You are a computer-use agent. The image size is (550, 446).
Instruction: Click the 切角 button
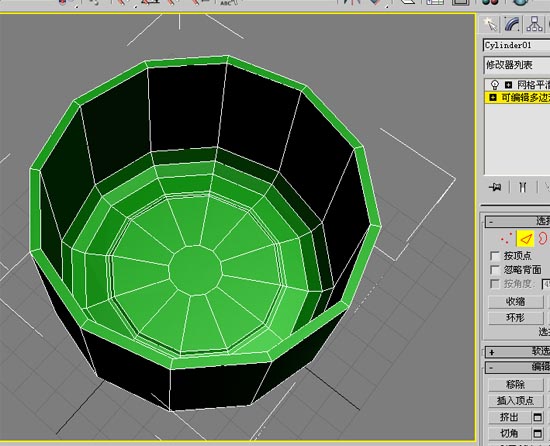(x=509, y=434)
